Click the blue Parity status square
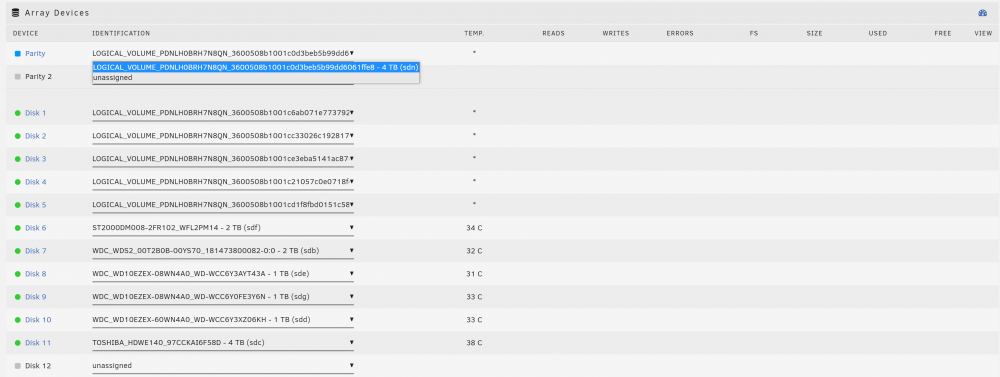The width and height of the screenshot is (1000, 377). 18,54
